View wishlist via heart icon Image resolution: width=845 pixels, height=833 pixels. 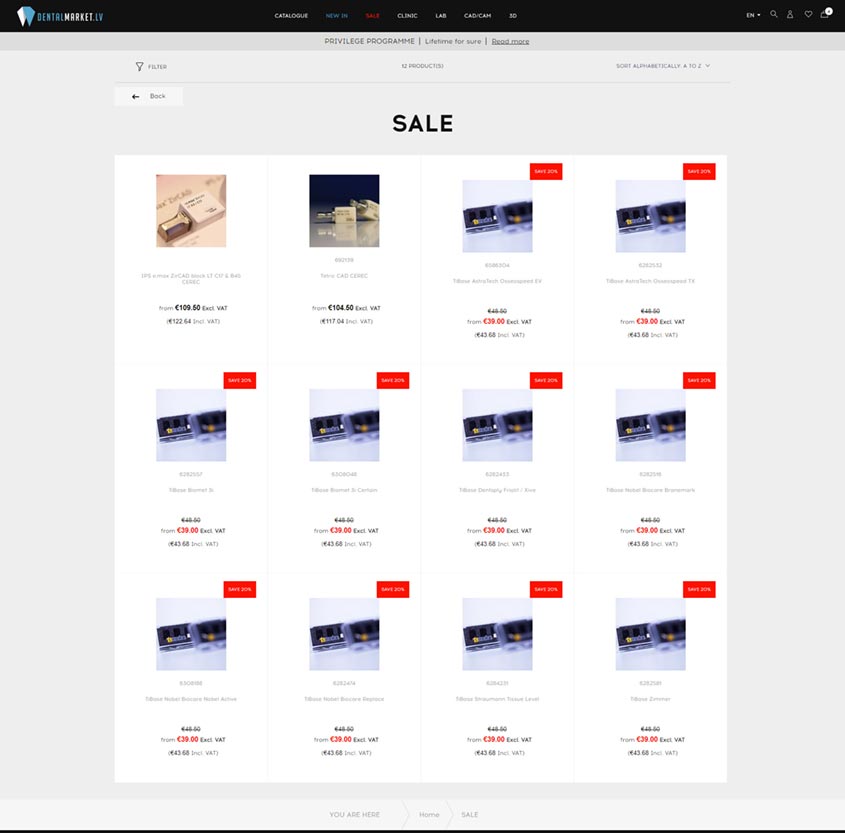click(x=808, y=15)
